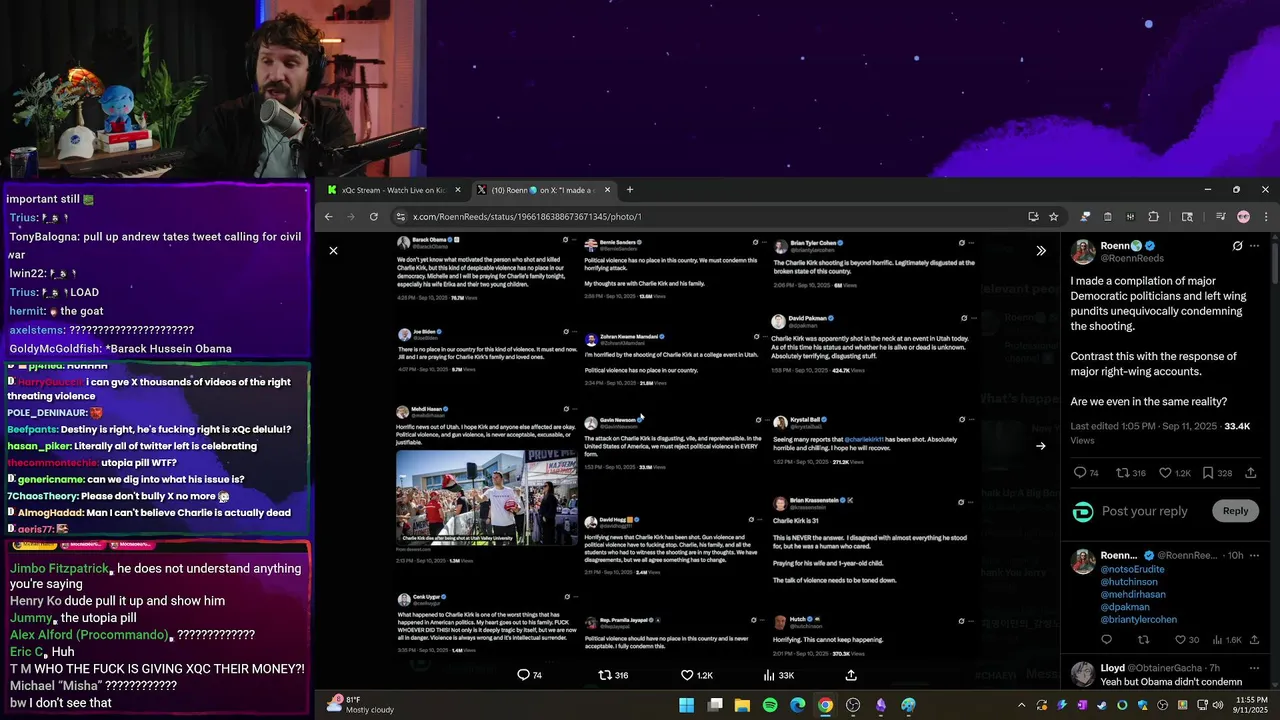Image resolution: width=1280 pixels, height=720 pixels.
Task: Open Microsoft Edge from the taskbar
Action: coord(797,705)
